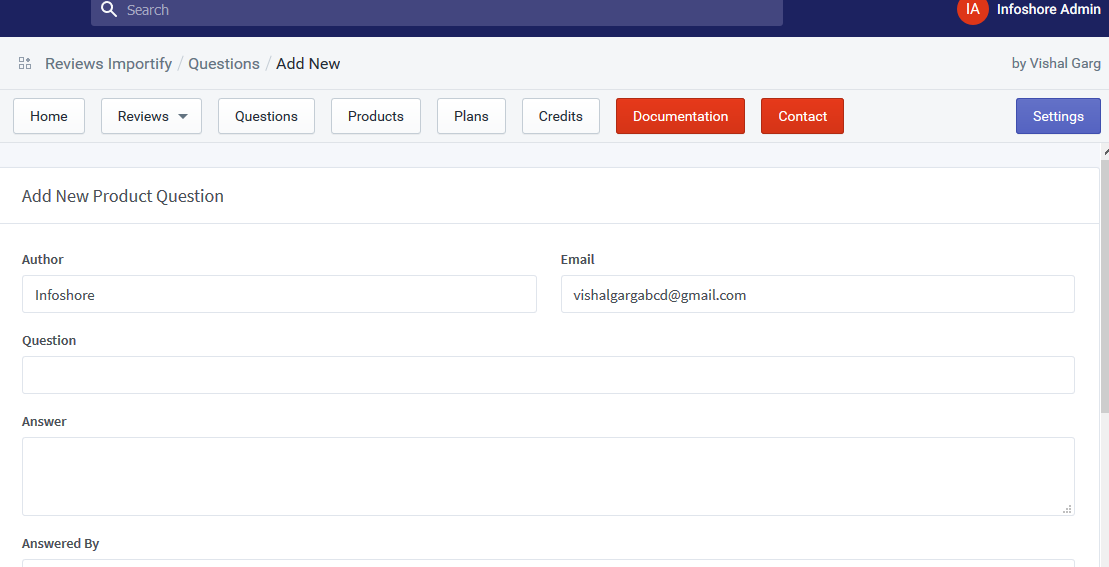Click the Email input field

click(818, 294)
